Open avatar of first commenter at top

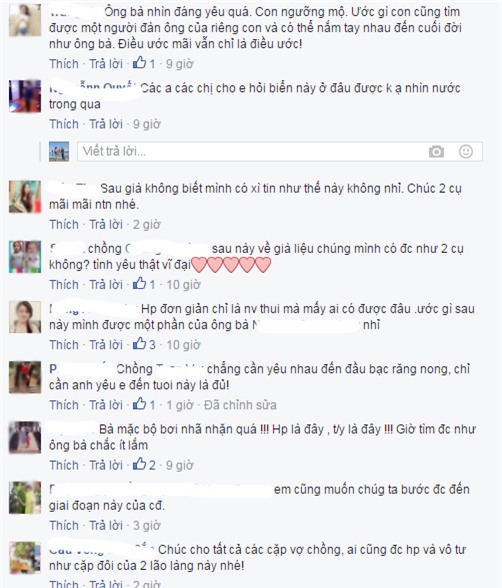click(x=25, y=20)
